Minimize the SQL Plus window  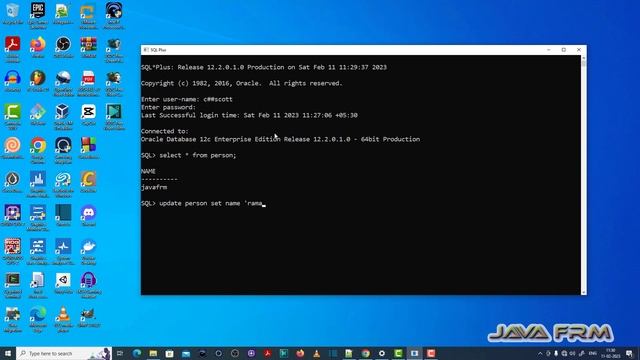[549, 50]
